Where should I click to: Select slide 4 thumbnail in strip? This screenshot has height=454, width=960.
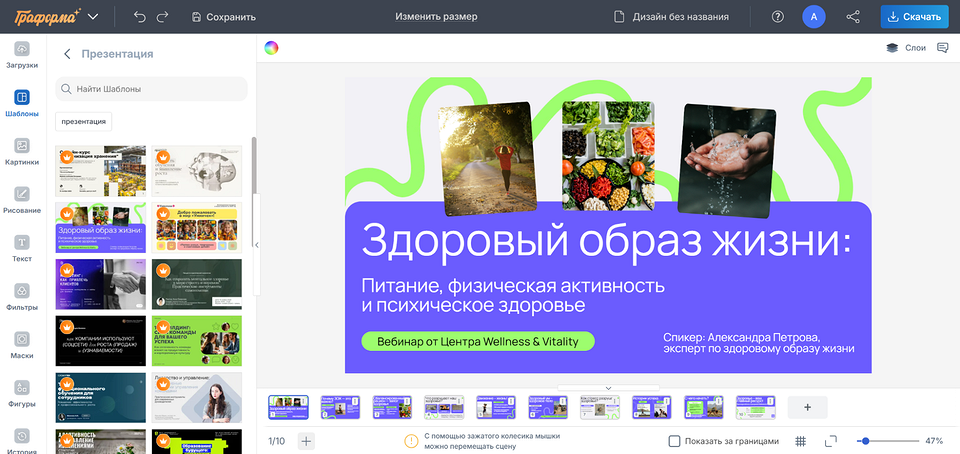tap(444, 407)
